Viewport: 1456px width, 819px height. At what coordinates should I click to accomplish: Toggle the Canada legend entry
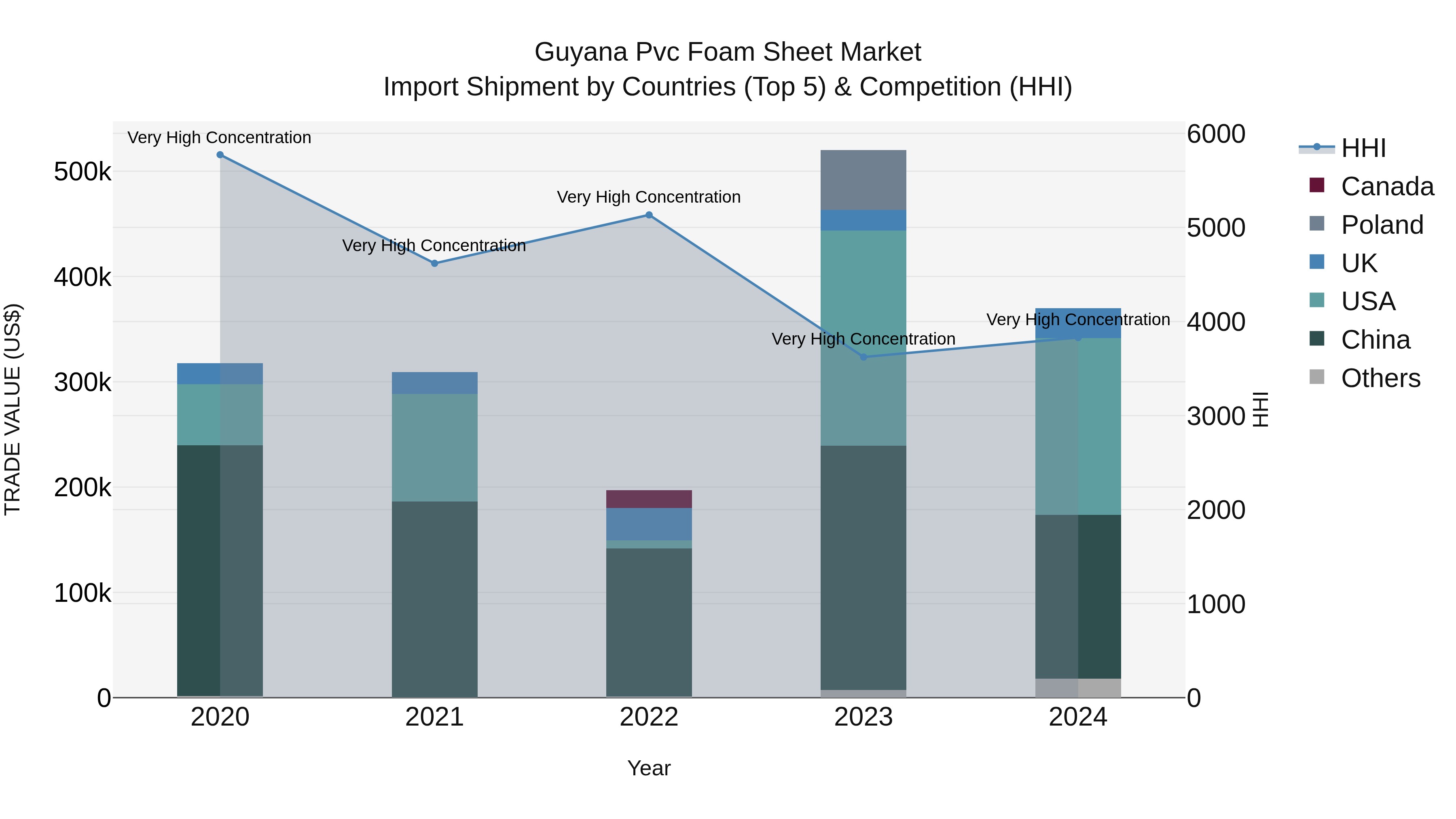[1371, 186]
